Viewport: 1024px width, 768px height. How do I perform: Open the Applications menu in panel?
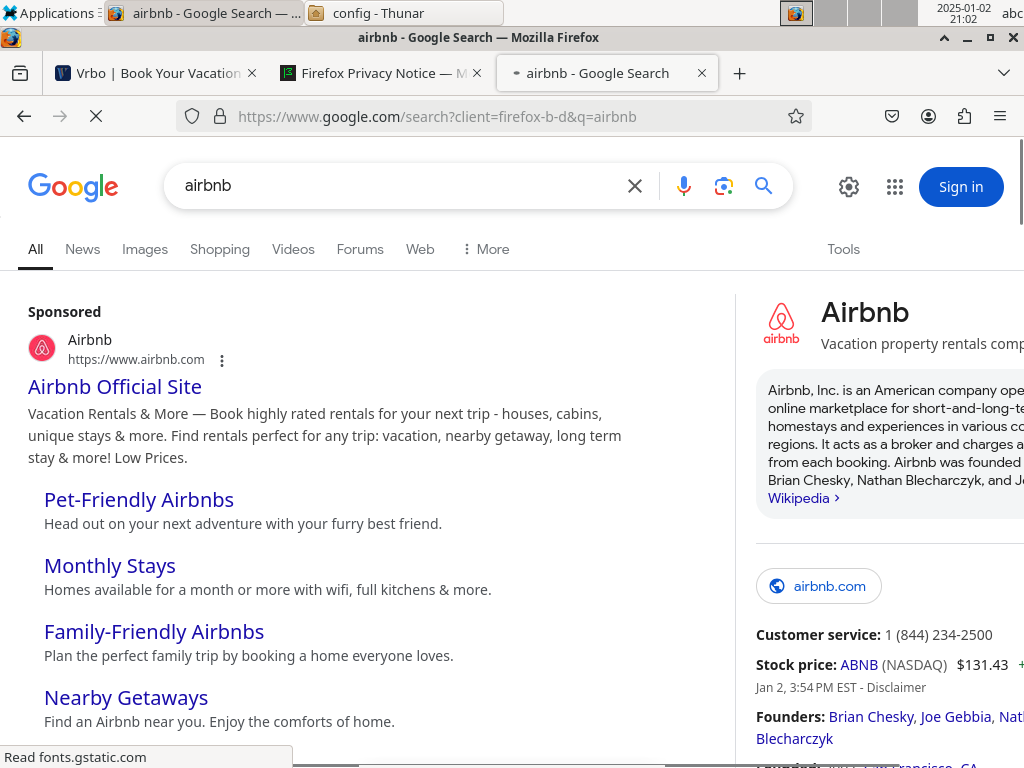point(50,13)
